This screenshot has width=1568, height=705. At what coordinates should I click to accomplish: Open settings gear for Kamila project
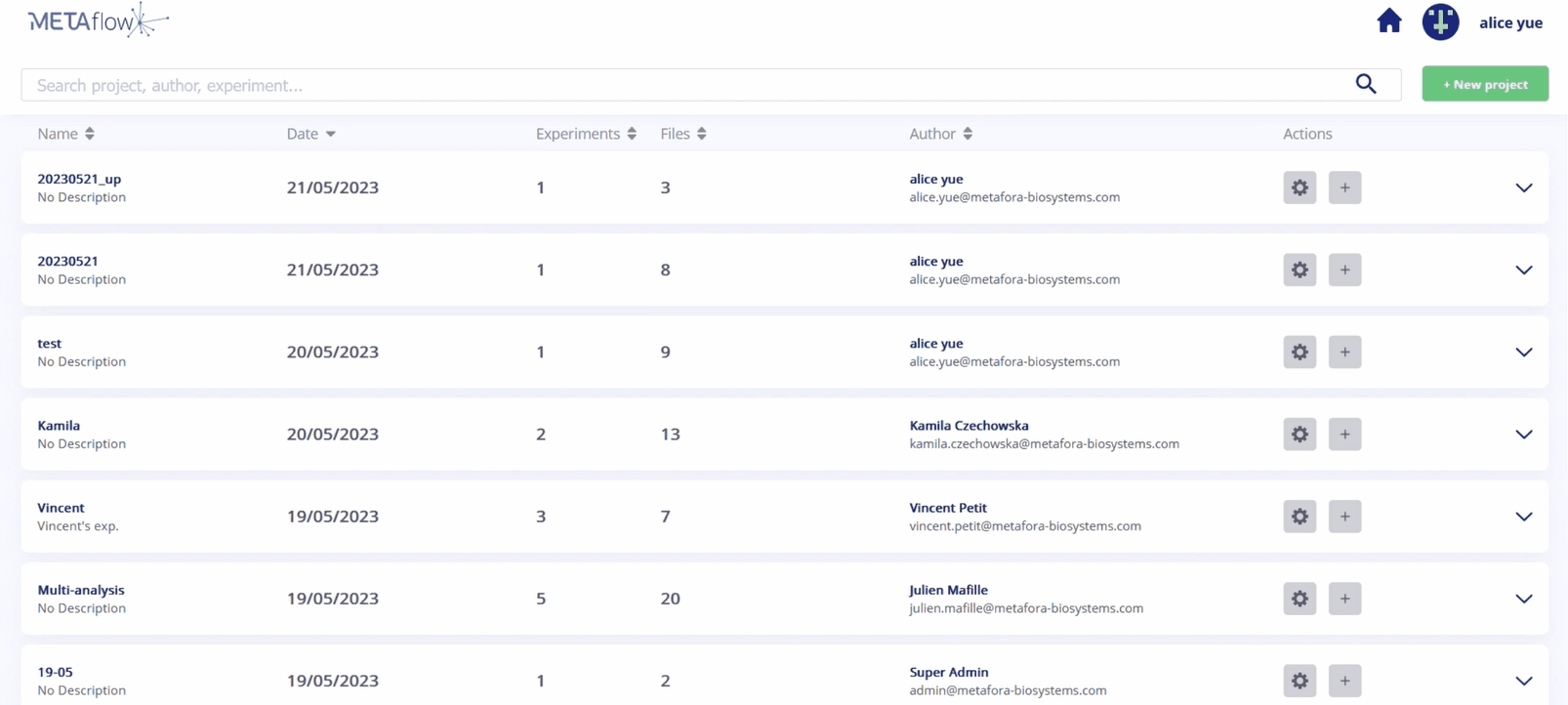point(1300,435)
